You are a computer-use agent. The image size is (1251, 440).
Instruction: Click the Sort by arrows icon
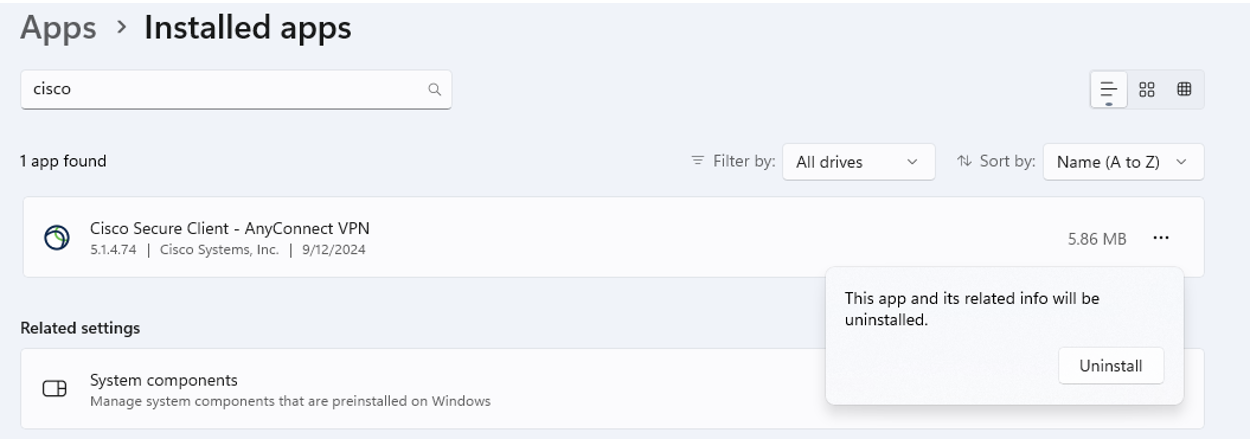click(964, 161)
